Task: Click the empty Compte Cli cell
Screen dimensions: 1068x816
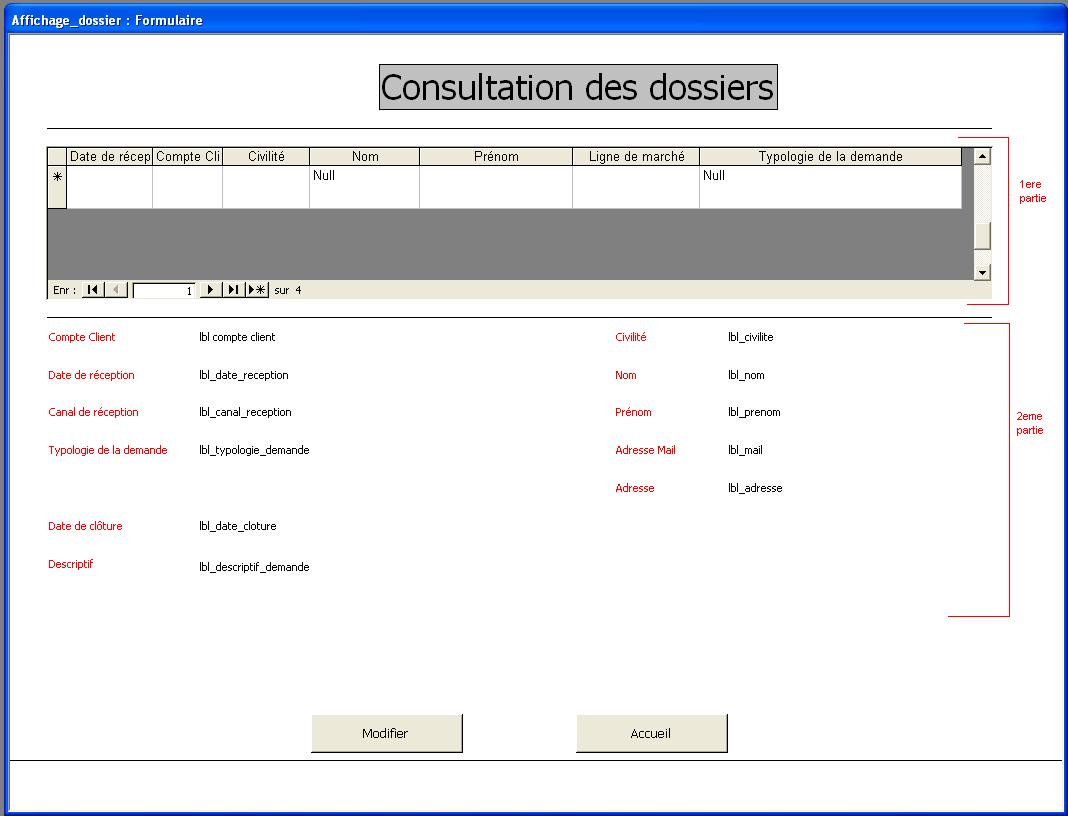Action: (x=187, y=187)
